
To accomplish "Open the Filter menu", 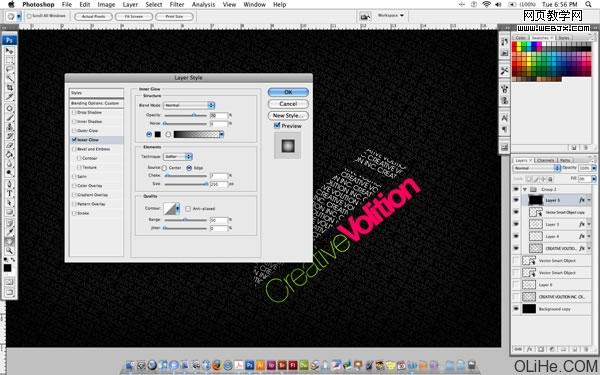I will (177, 4).
